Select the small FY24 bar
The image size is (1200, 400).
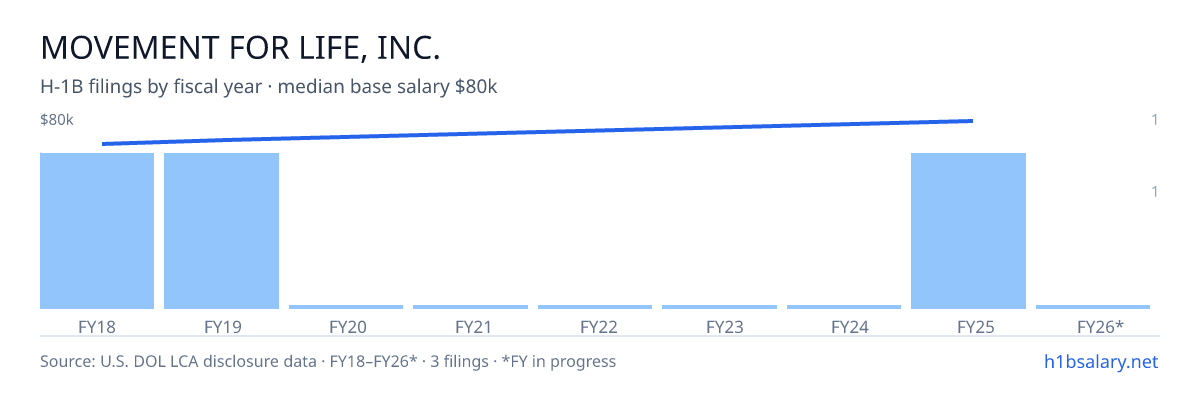tap(844, 307)
